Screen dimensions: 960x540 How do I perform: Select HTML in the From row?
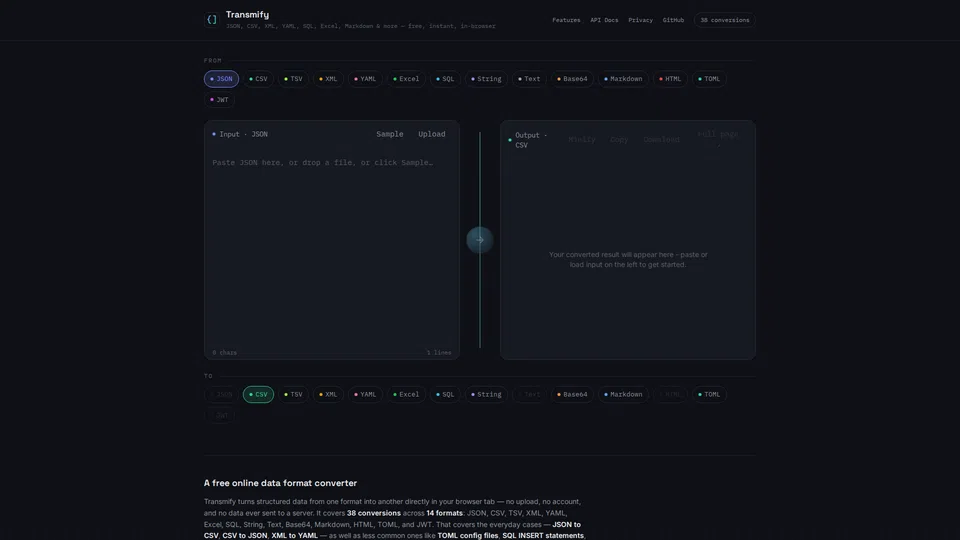(x=670, y=79)
